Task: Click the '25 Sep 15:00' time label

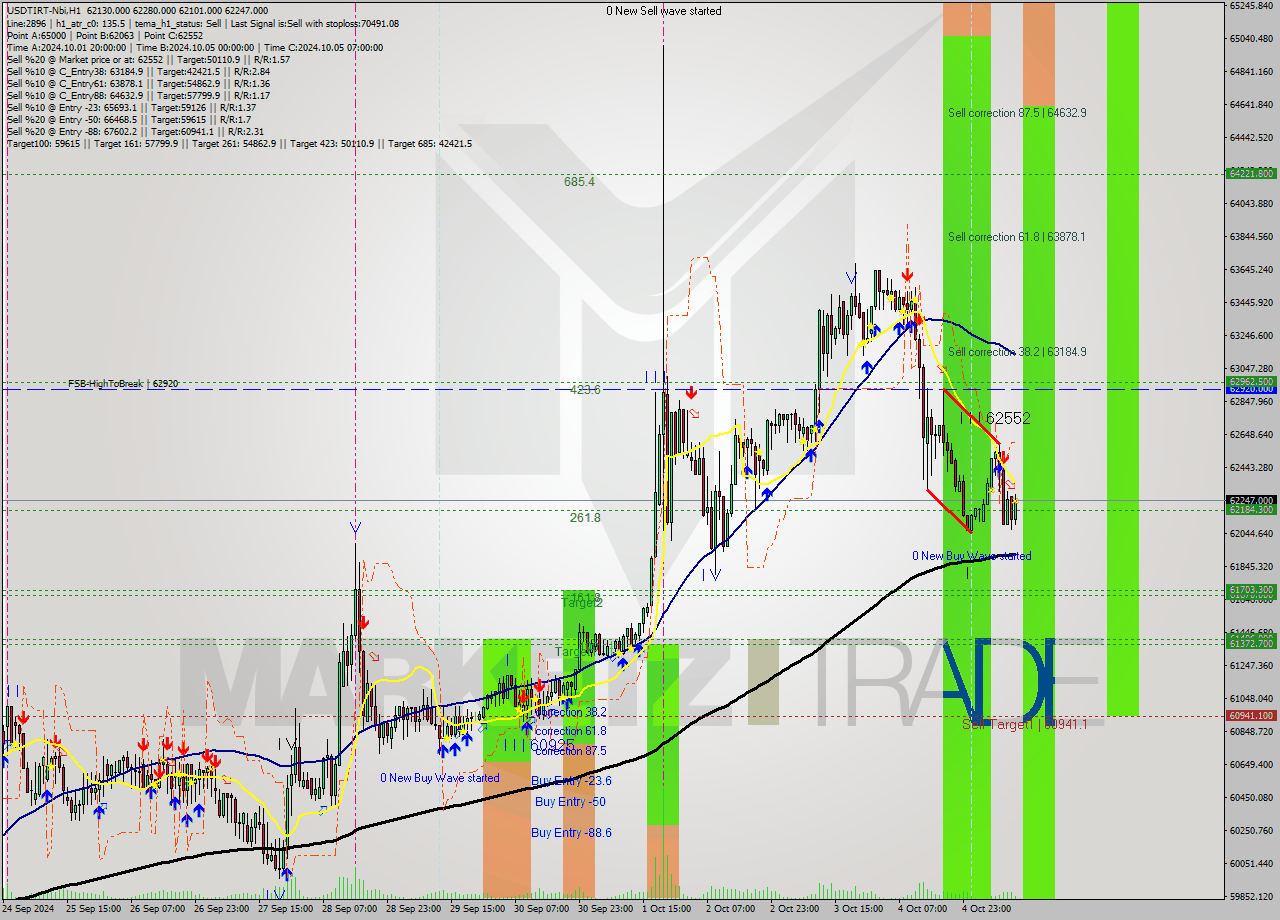Action: pos(94,909)
